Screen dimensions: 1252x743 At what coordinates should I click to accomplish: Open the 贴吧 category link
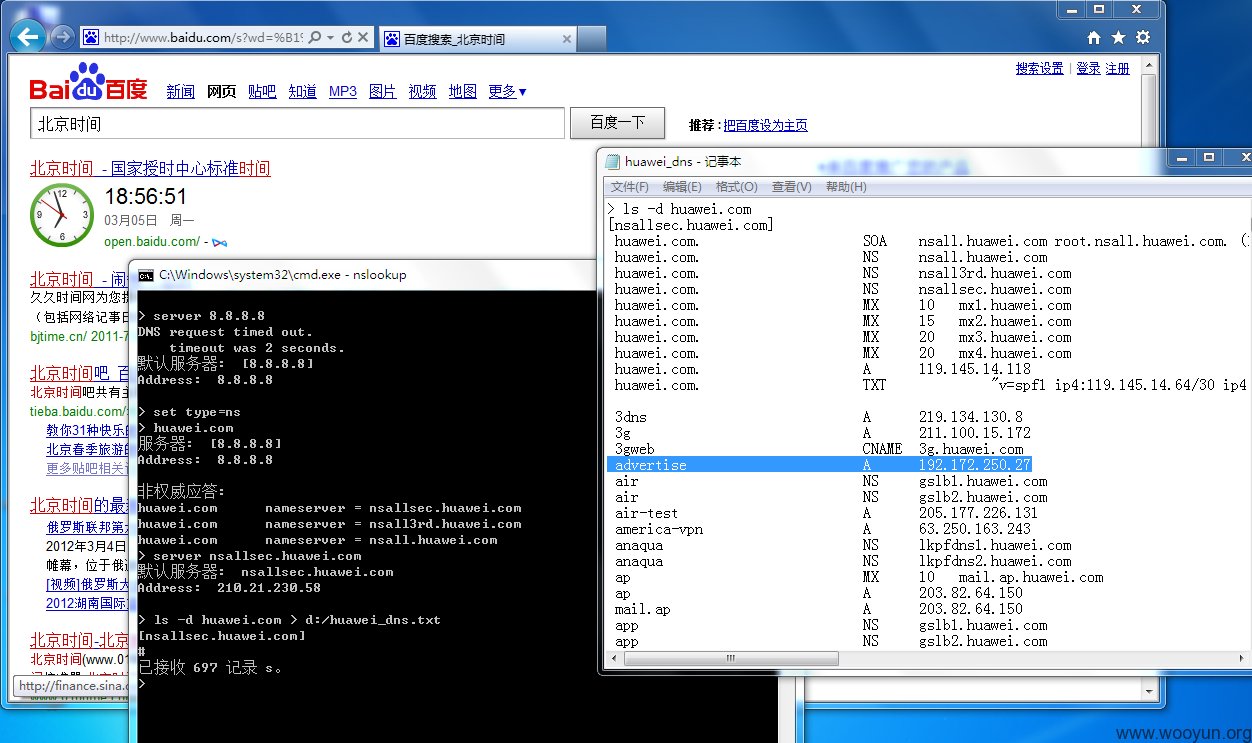coord(262,91)
